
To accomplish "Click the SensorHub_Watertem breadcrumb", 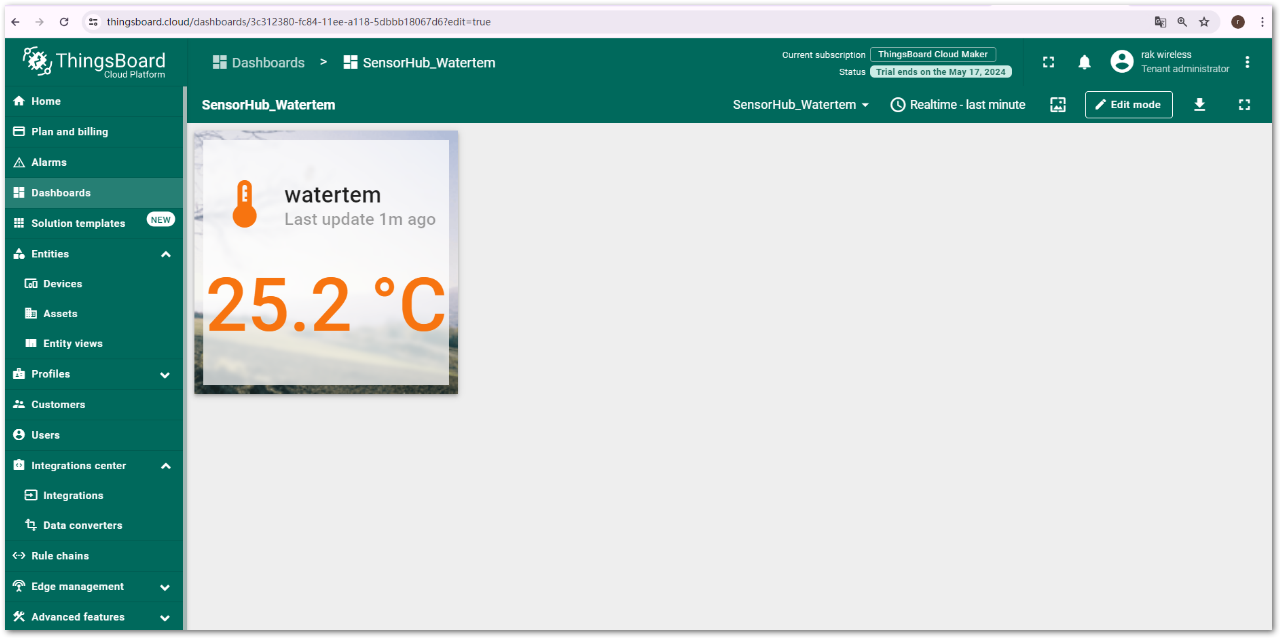I will click(419, 62).
